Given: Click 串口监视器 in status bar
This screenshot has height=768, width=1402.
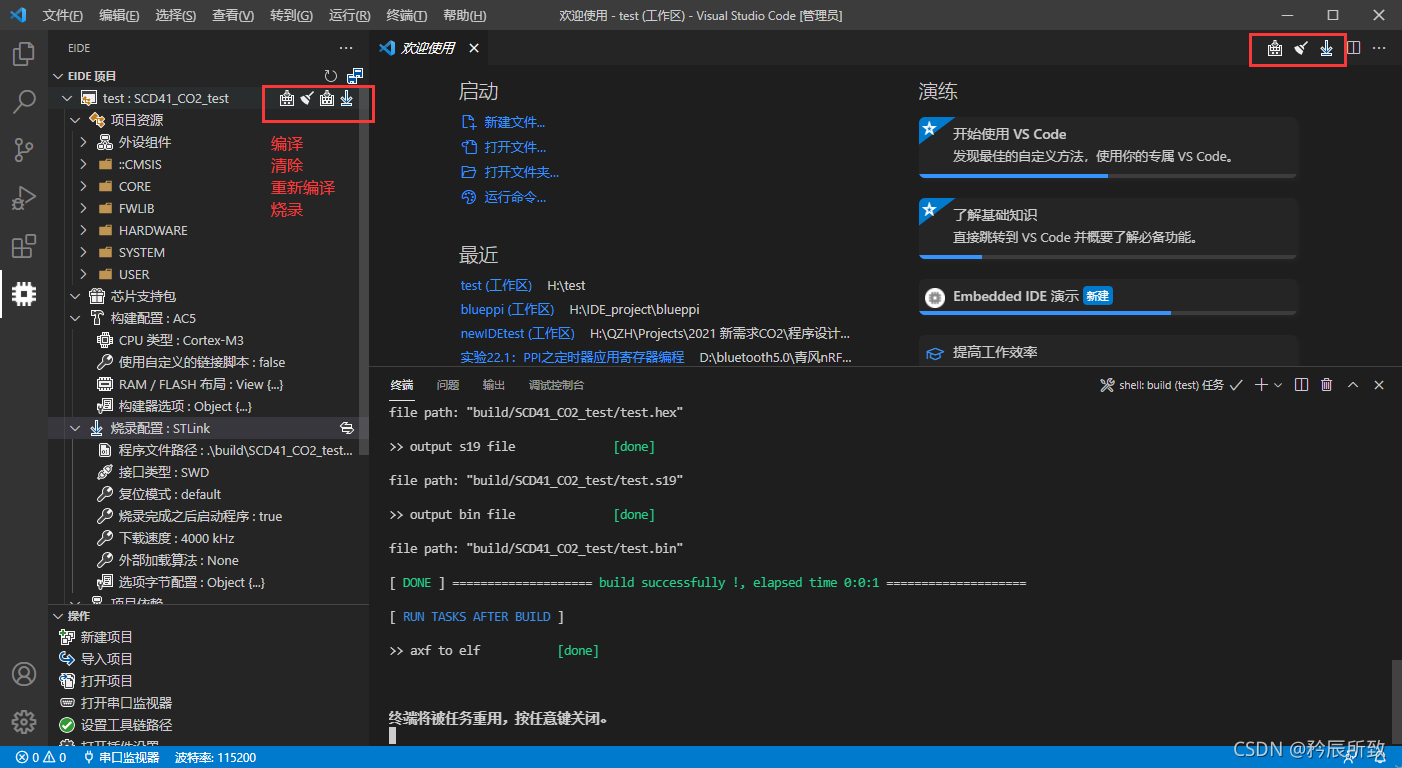Looking at the screenshot, I should 121,758.
